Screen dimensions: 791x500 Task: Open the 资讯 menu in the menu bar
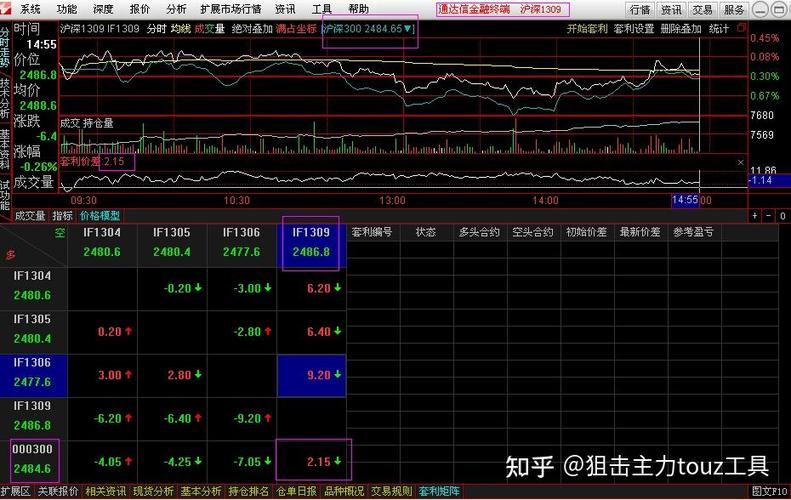click(286, 9)
